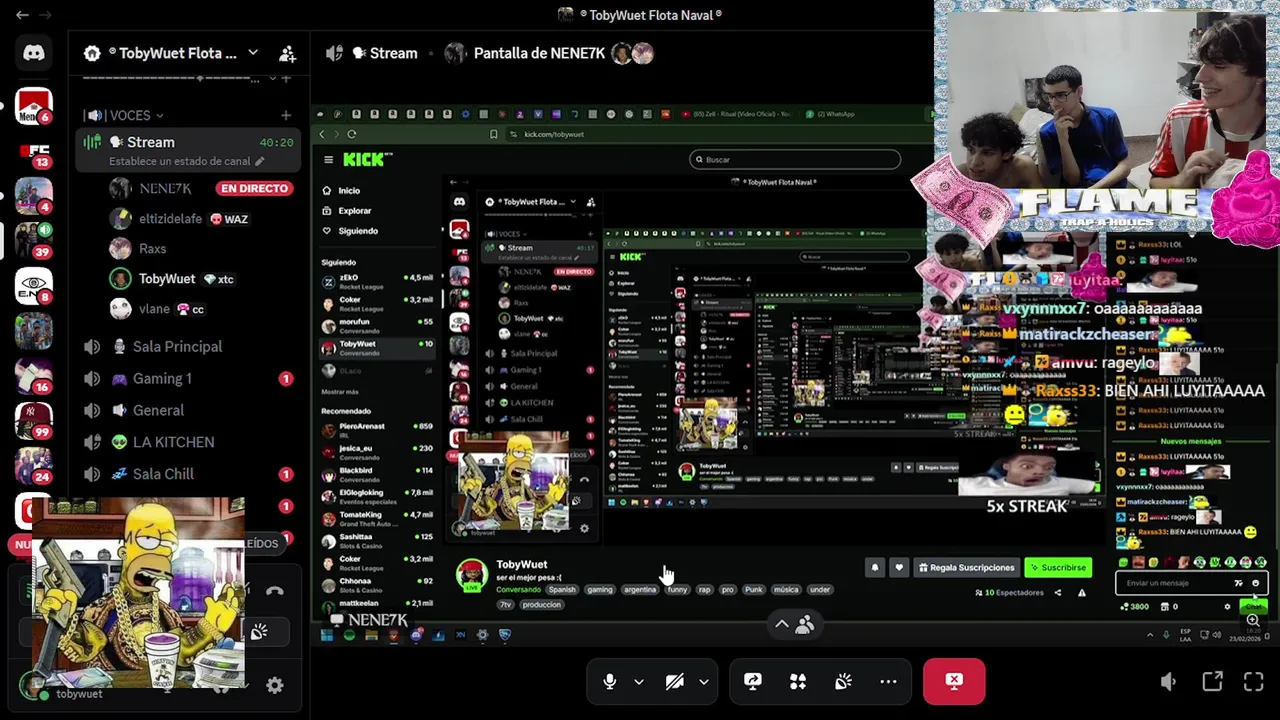Click Pantalla de NENE7K header label

coord(539,53)
